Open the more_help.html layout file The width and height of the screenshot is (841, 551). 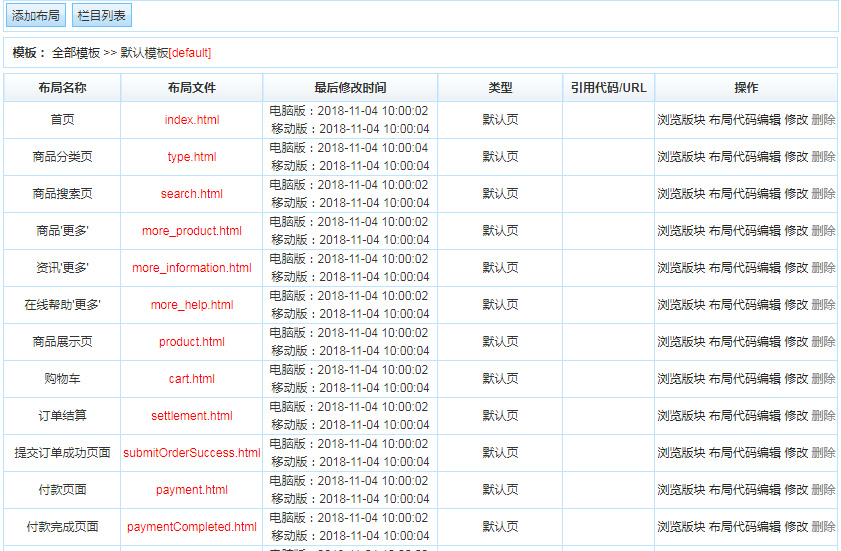coord(192,305)
